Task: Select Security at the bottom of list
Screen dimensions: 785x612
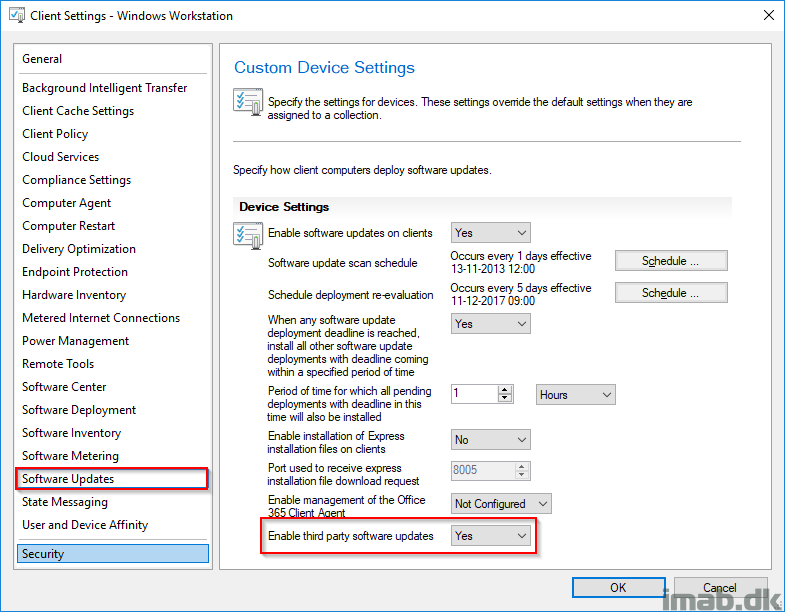Action: (x=113, y=554)
